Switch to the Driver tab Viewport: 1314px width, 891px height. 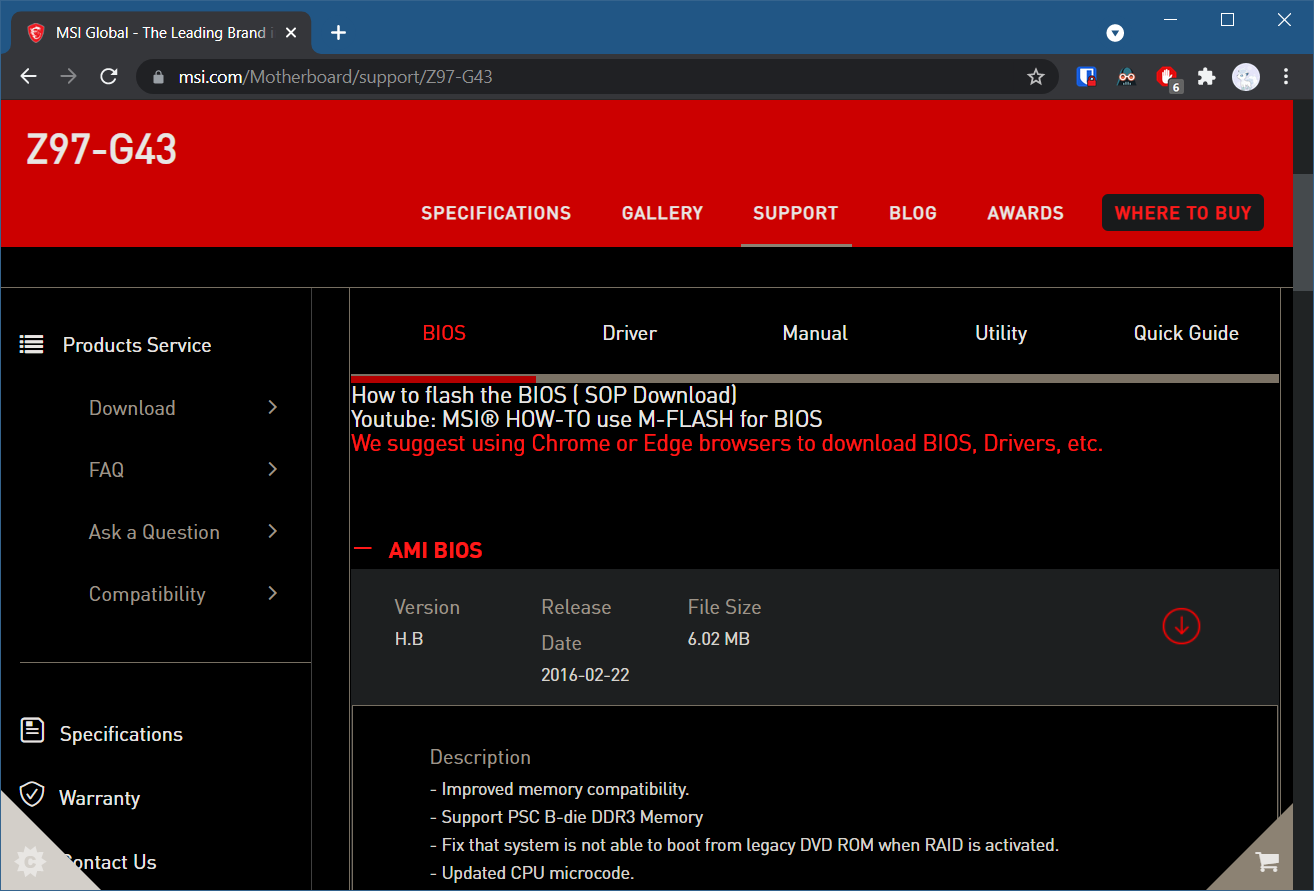pos(629,333)
